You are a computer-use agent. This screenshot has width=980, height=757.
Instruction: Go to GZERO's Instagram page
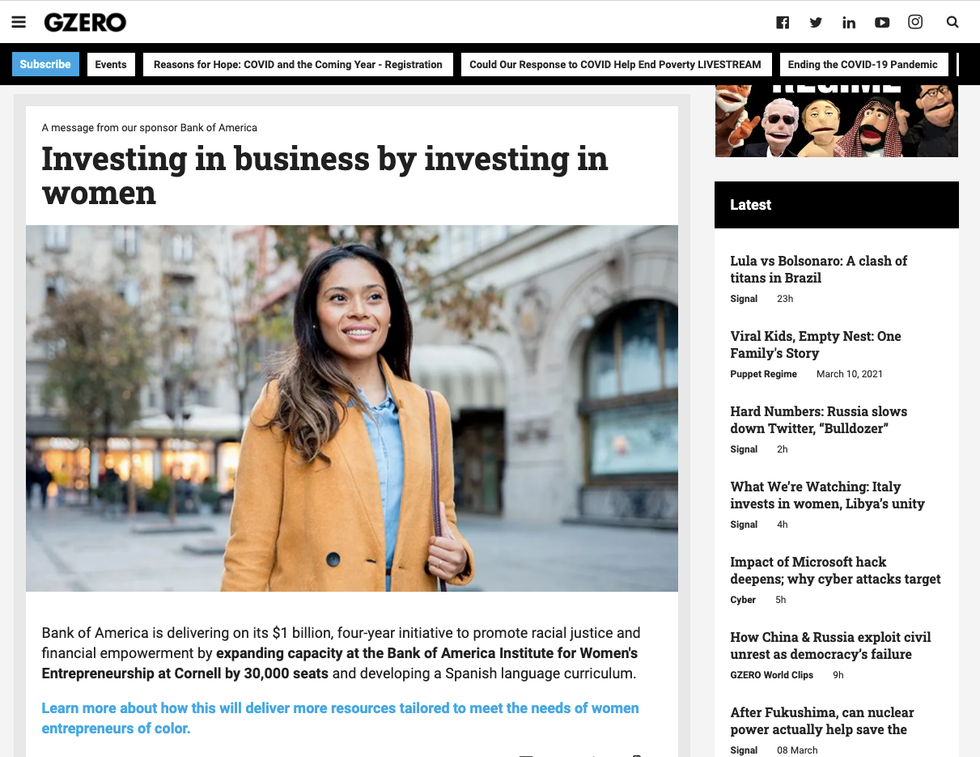[915, 22]
